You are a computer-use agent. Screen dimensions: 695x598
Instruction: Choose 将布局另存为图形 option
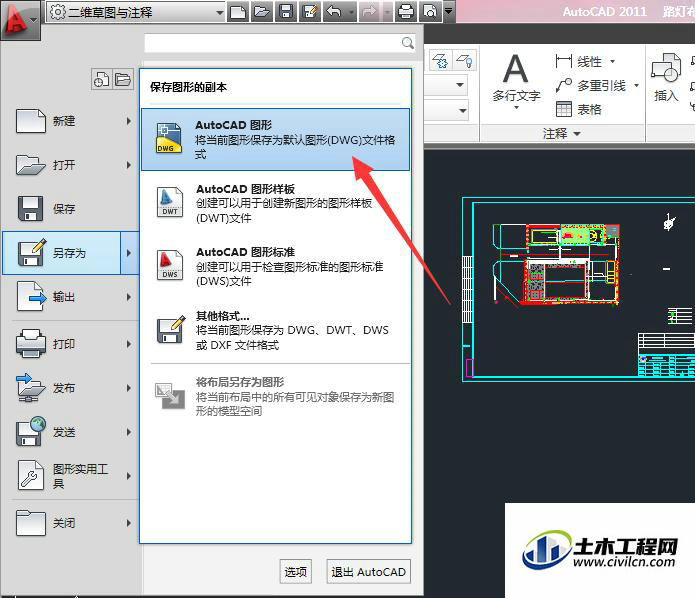275,396
